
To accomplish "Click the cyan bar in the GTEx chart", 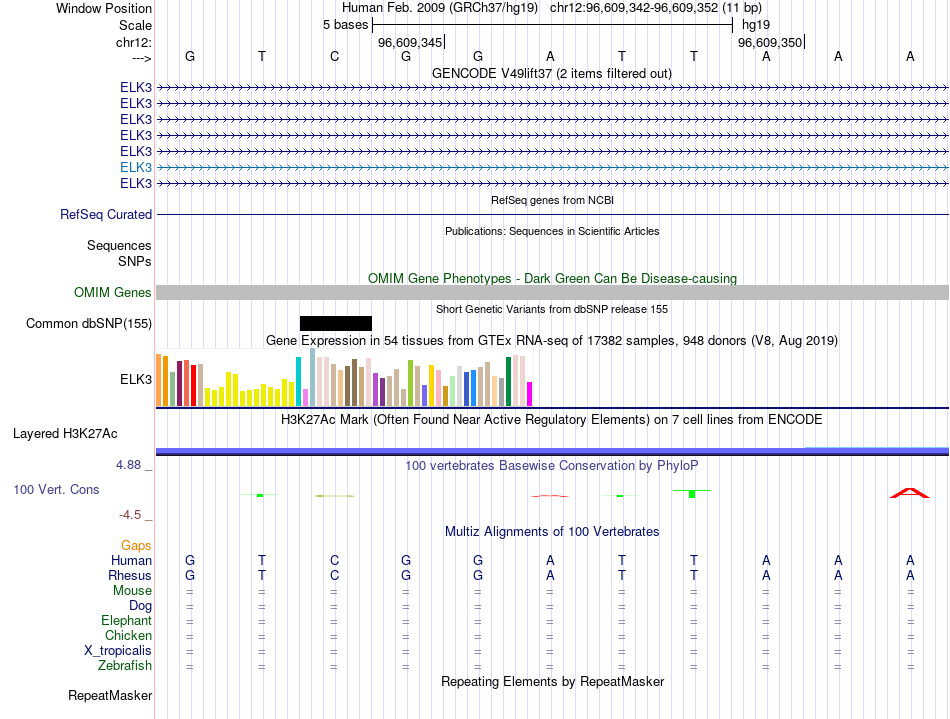I will 298,382.
